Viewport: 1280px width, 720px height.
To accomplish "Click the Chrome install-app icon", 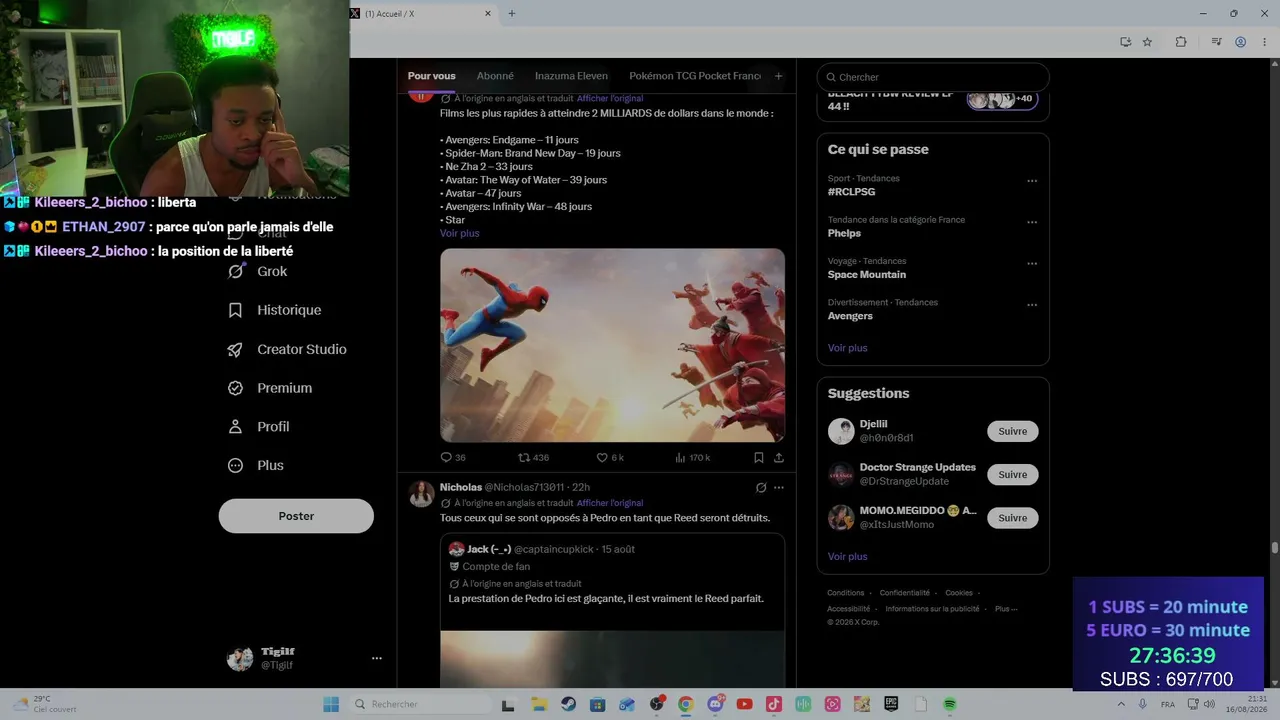I will [x=1125, y=42].
